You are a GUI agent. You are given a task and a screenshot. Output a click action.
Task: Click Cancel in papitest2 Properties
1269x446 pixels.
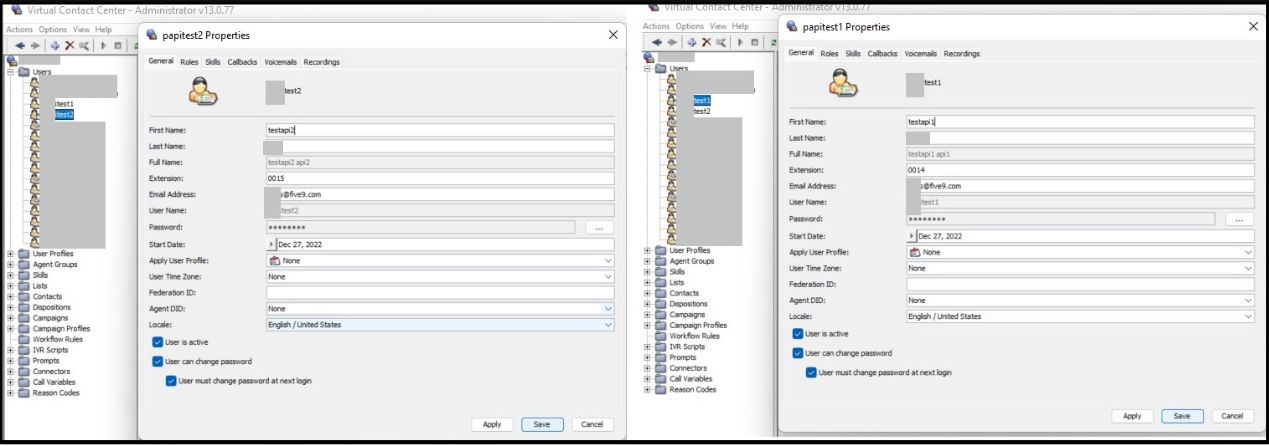click(591, 424)
